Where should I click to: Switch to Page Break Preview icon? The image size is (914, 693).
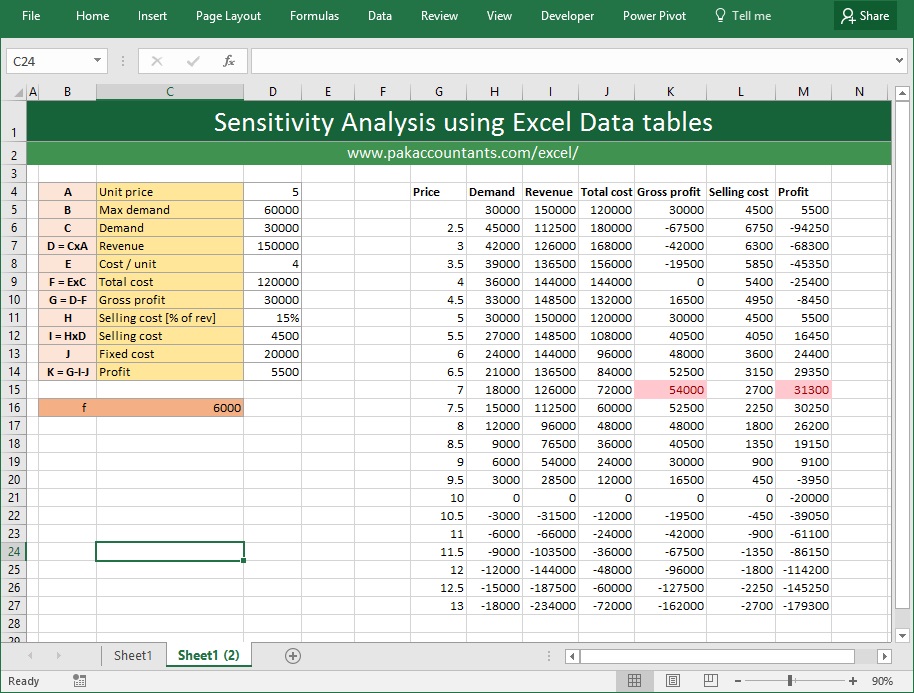711,680
